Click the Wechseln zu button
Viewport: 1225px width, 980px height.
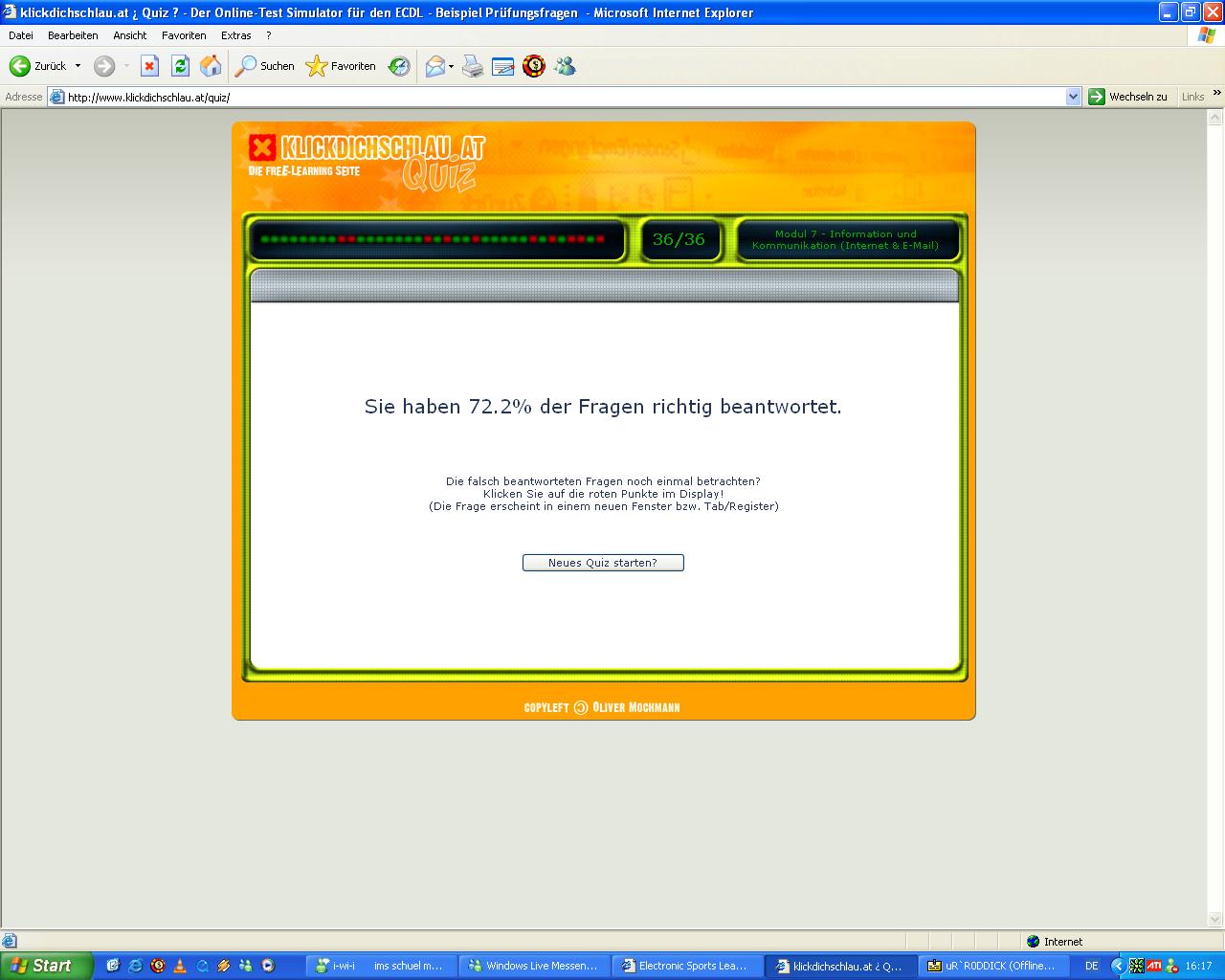pyautogui.click(x=1128, y=97)
